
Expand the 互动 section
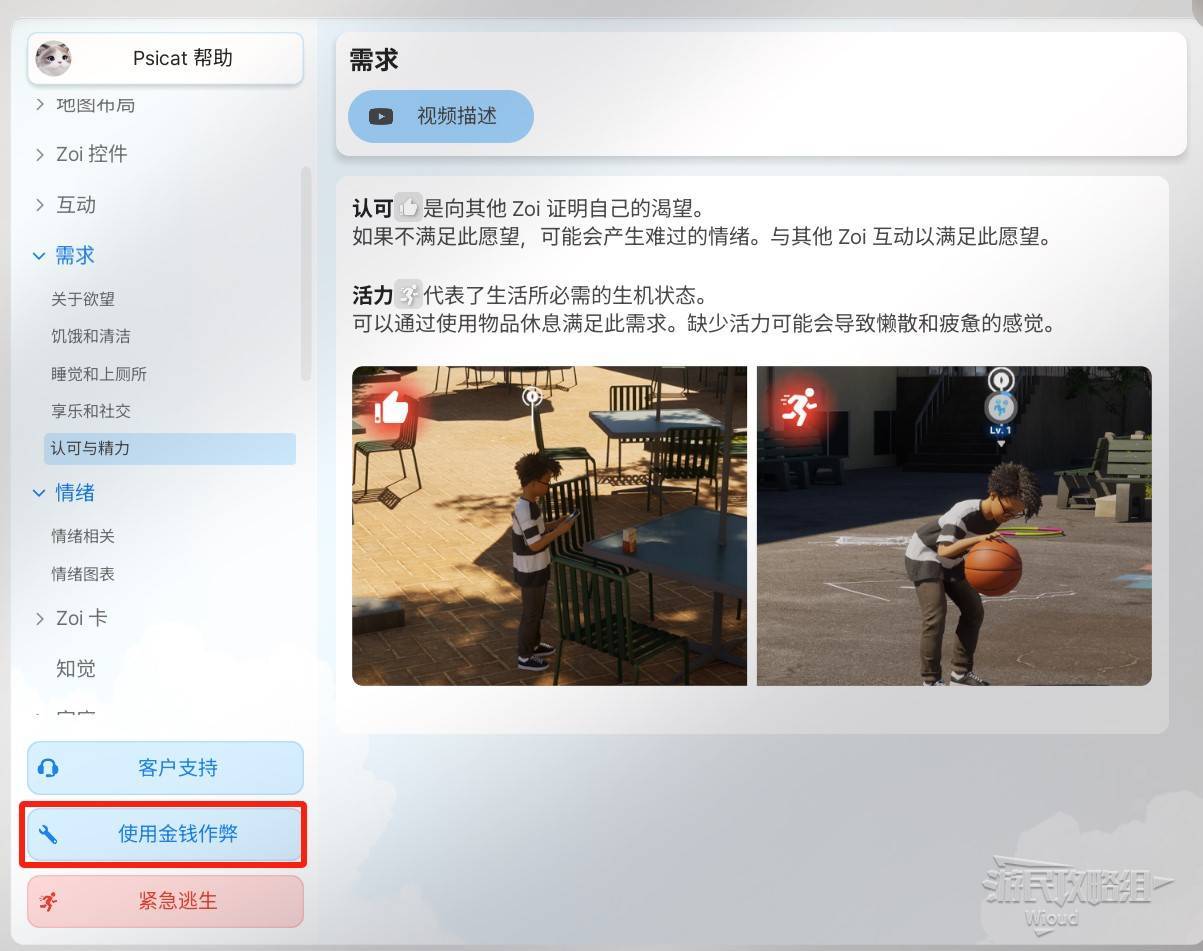(40, 205)
